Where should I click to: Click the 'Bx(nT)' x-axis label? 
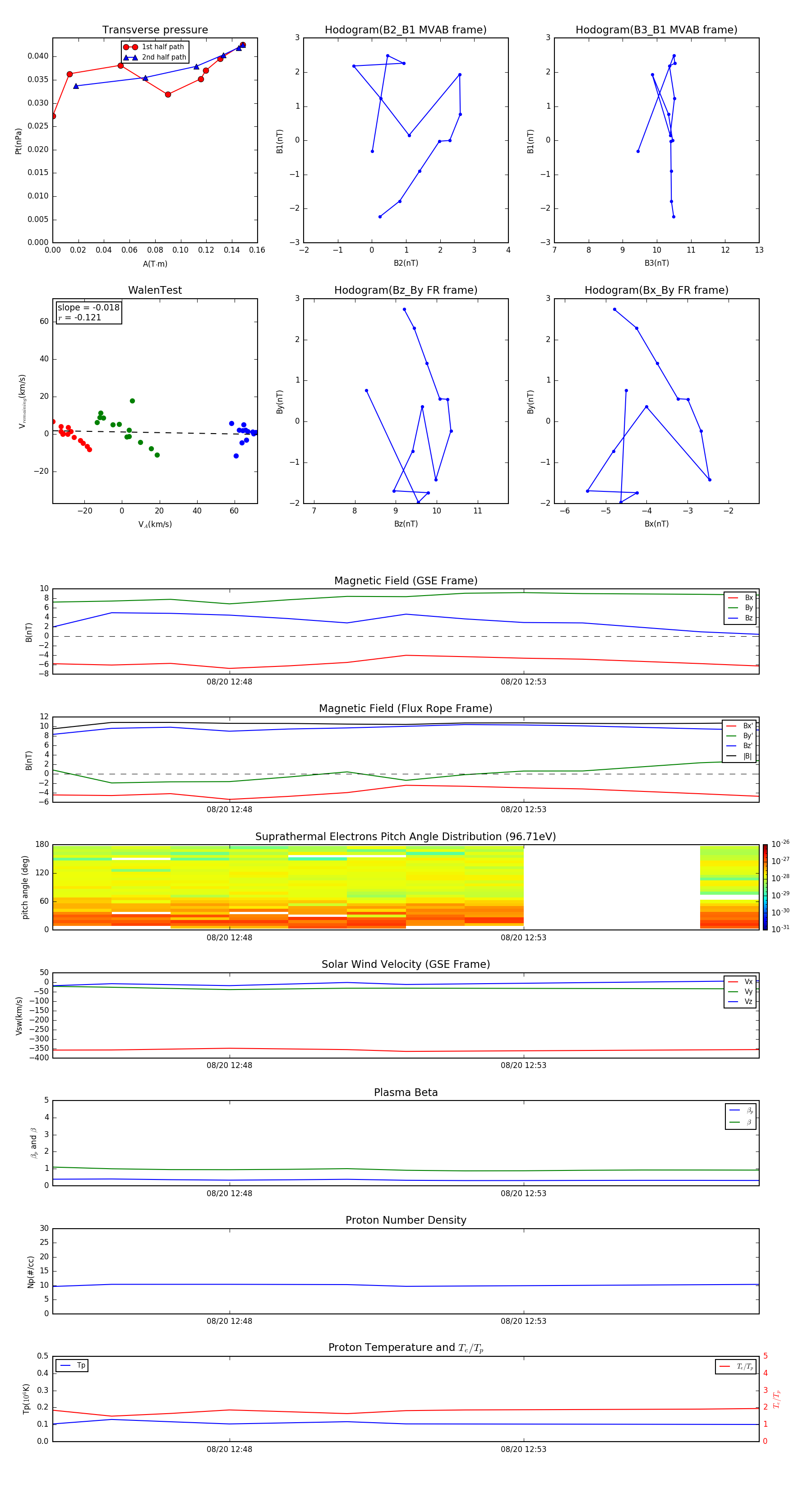(x=656, y=524)
